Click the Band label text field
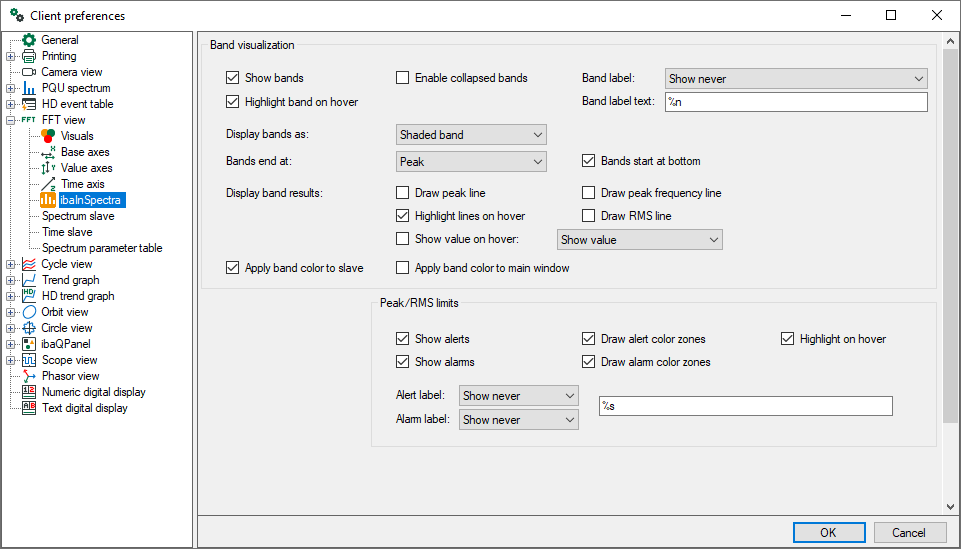Screen dimensions: 961x549 pyautogui.click(x=795, y=102)
